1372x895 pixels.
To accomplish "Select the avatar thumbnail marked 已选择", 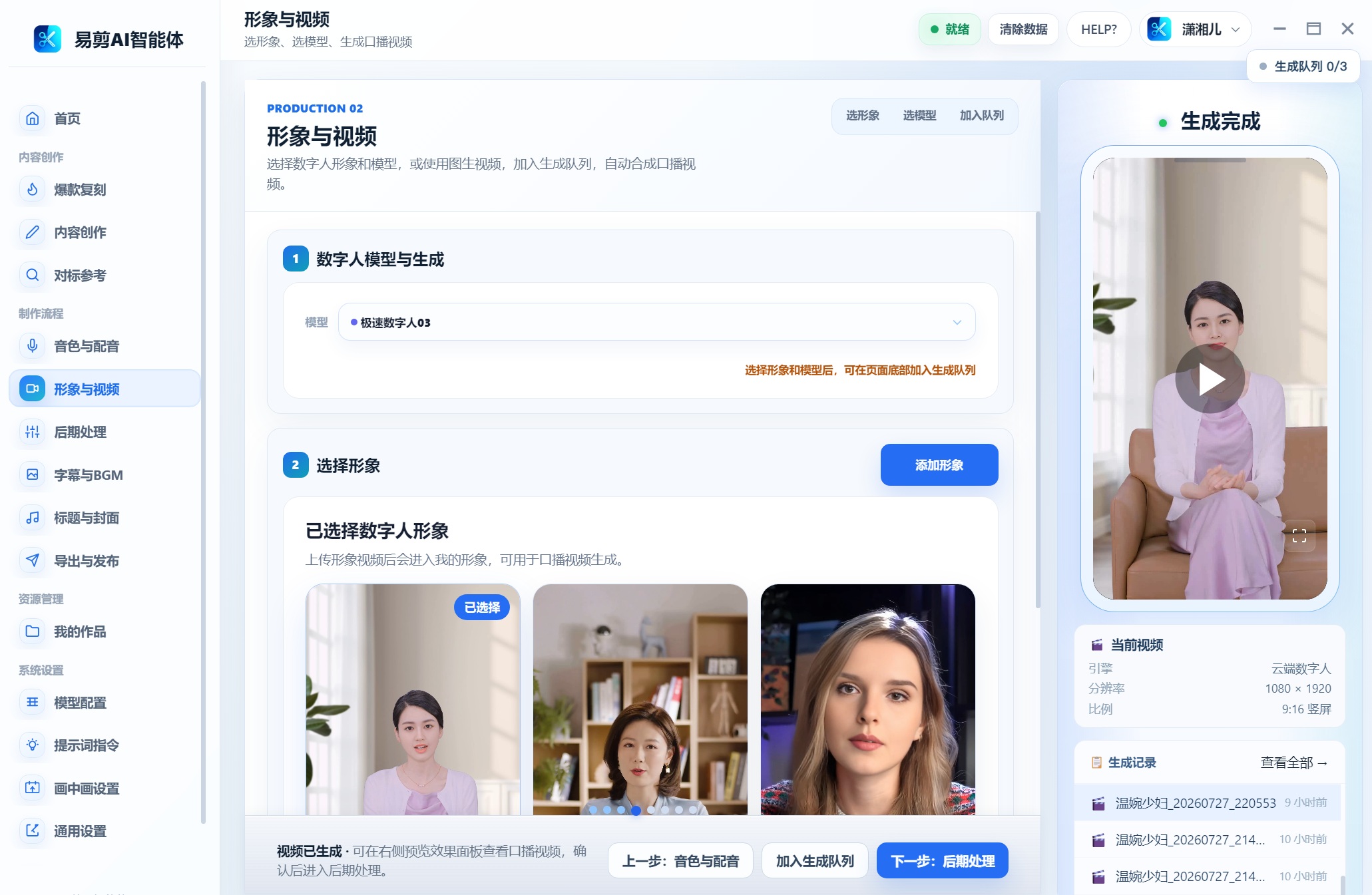I will pos(413,699).
